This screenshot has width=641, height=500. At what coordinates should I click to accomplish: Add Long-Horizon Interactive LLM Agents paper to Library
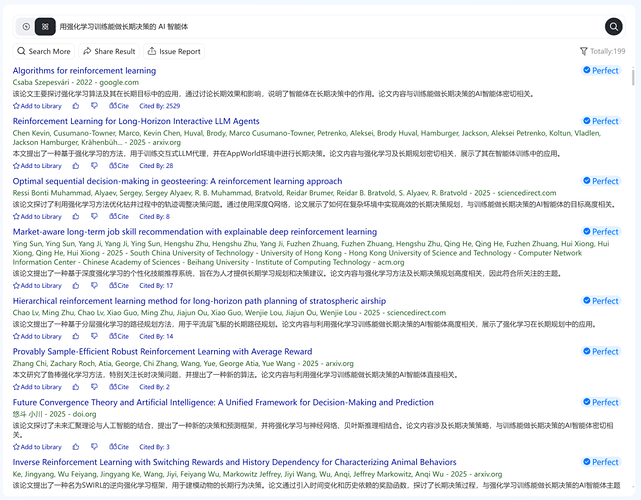click(x=37, y=166)
